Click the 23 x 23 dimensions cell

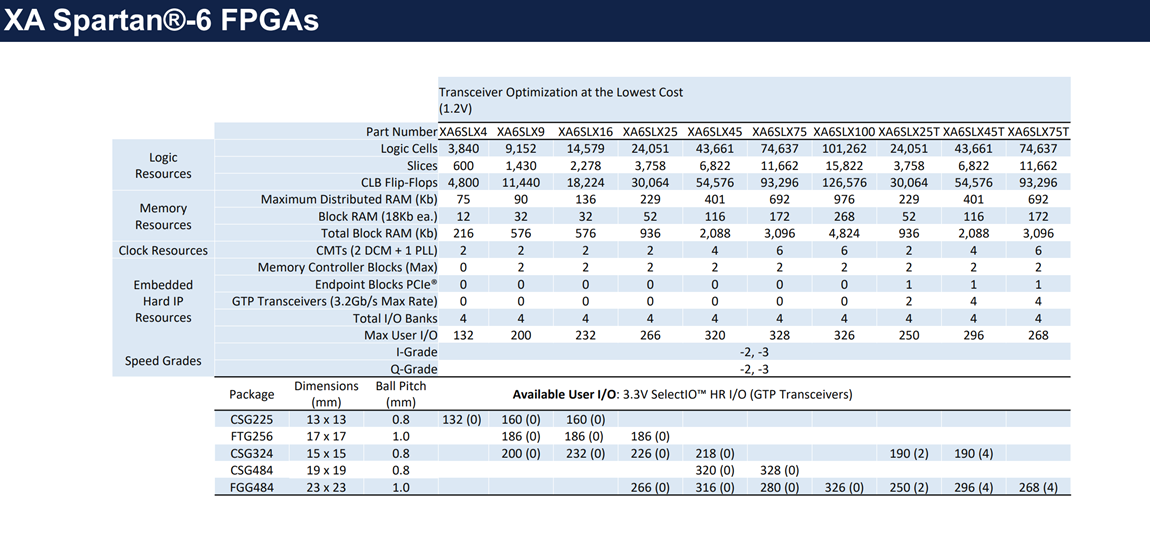click(326, 487)
